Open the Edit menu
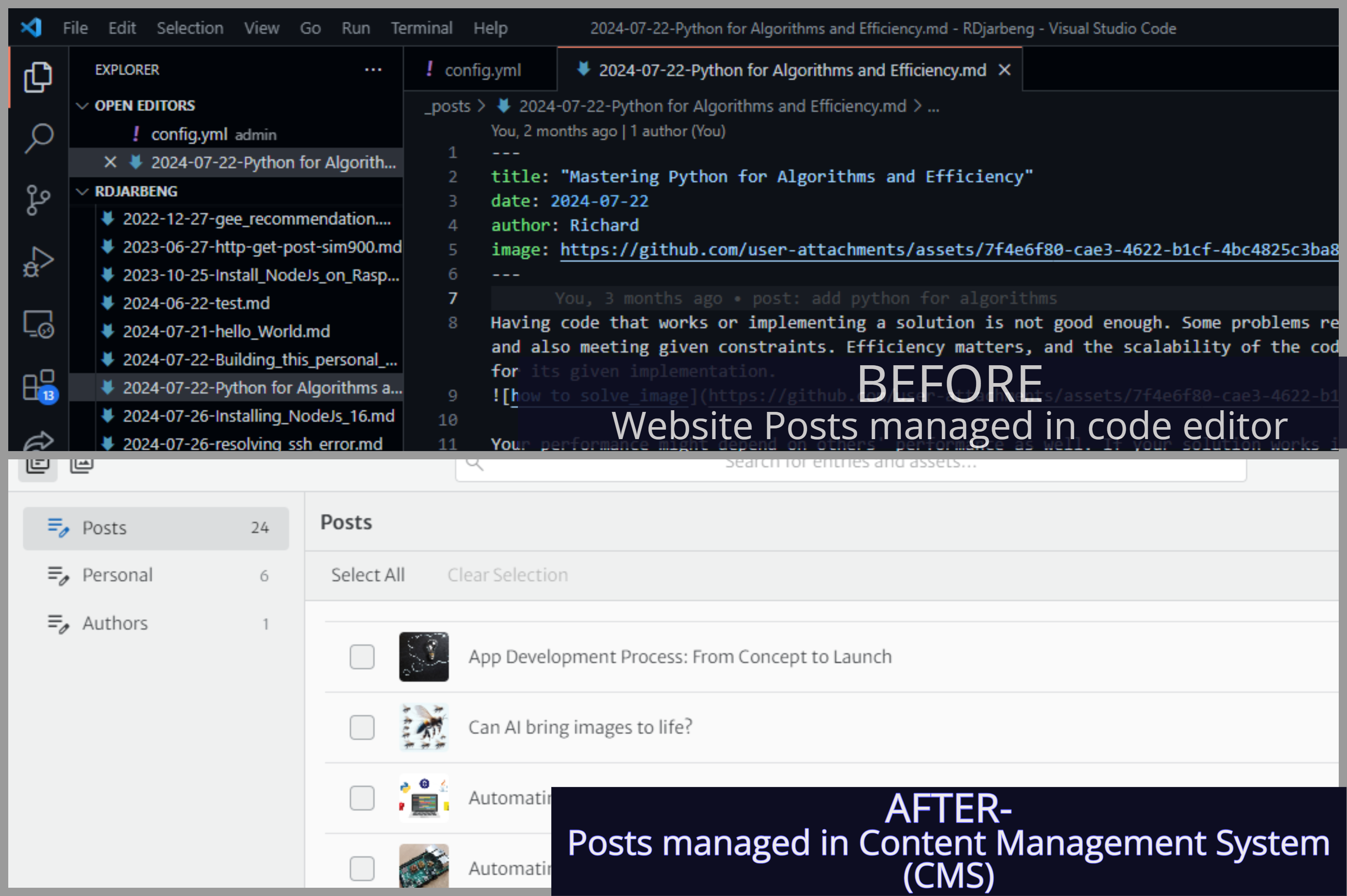 [x=122, y=27]
